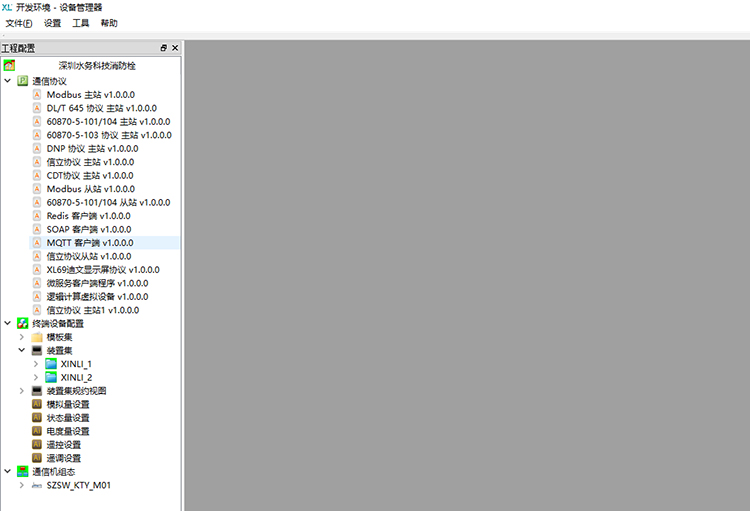The image size is (750, 511).
Task: Collapse the 终端设备配置 tree node
Action: tap(8, 323)
